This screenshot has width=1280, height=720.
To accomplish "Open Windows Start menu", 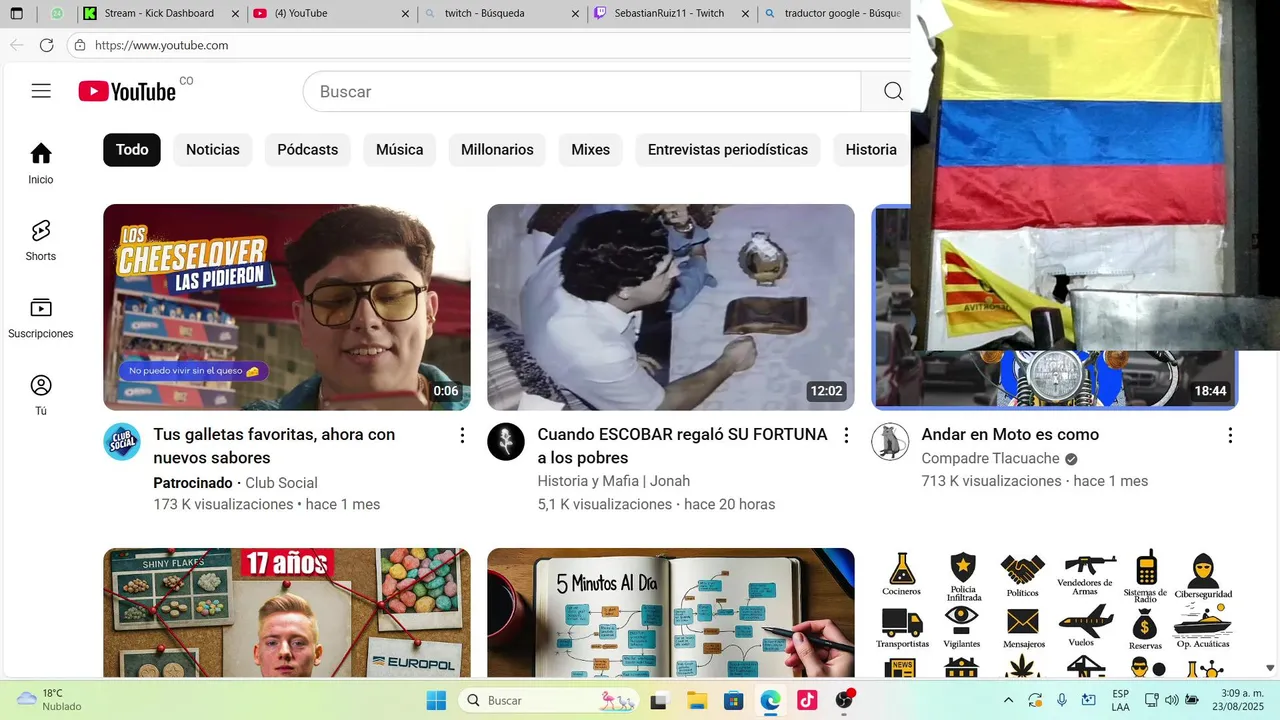I will (436, 700).
